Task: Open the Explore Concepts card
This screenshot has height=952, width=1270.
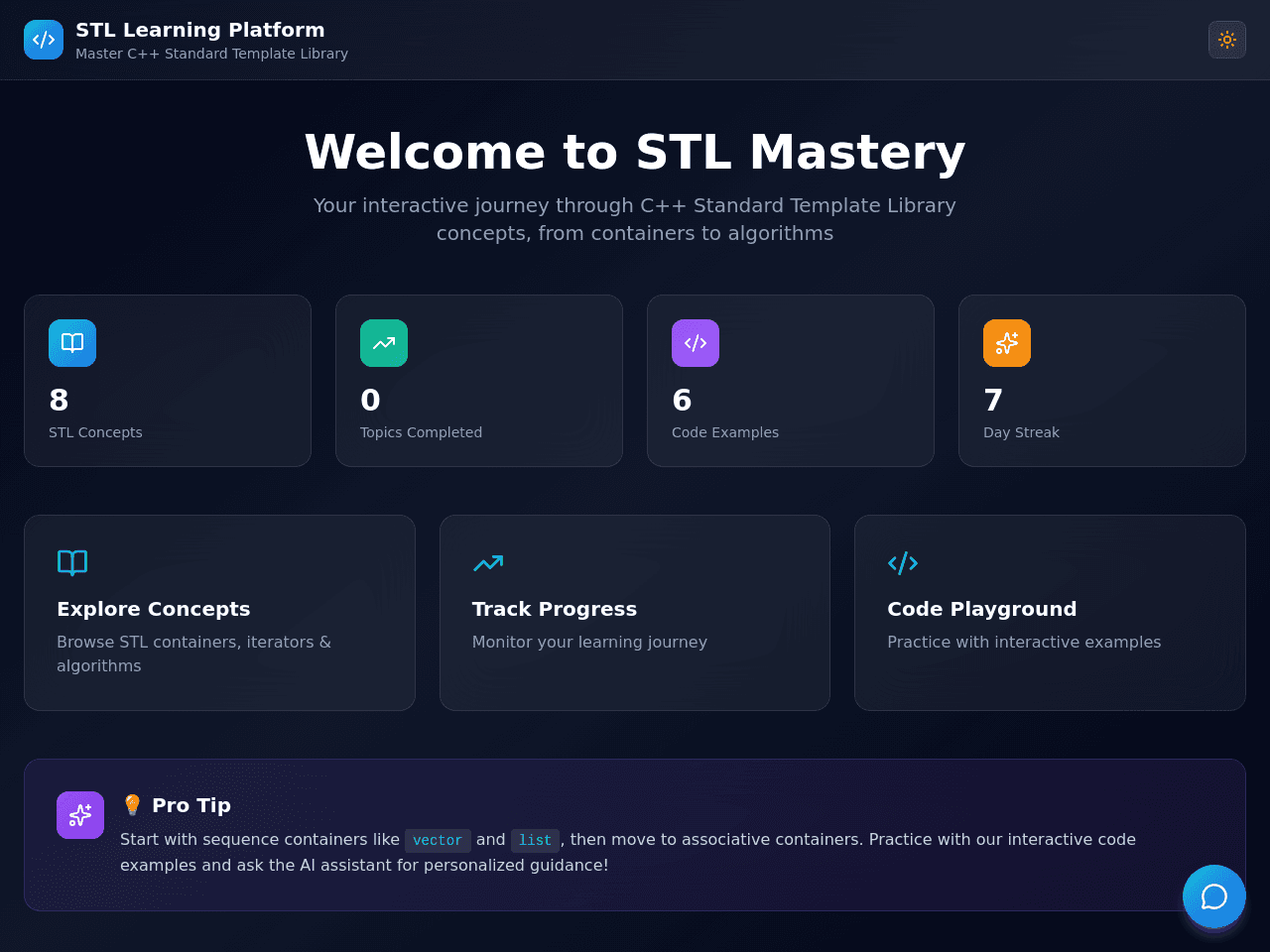Action: tap(219, 613)
